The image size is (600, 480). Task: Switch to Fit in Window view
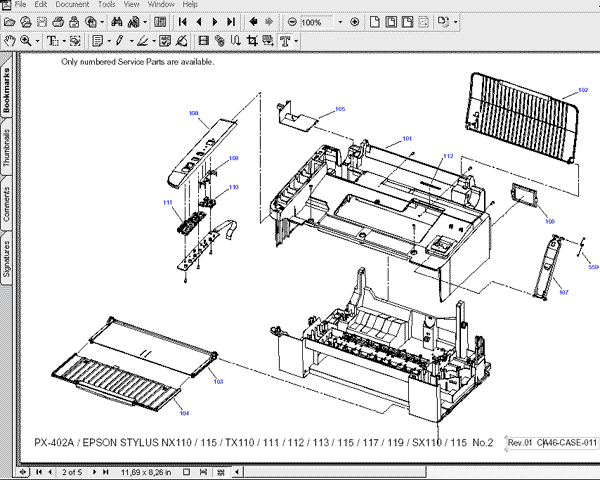coord(391,22)
